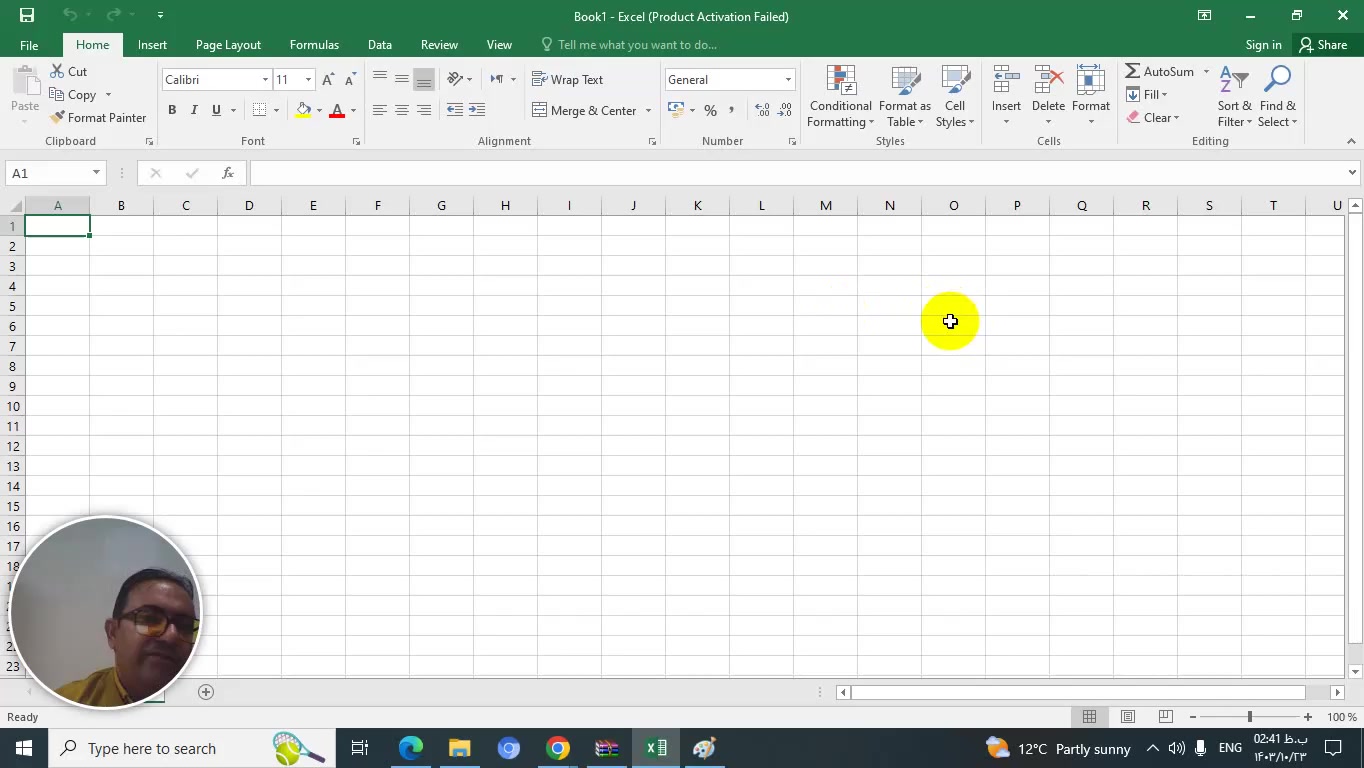Open the File menu
The width and height of the screenshot is (1364, 768).
click(29, 45)
